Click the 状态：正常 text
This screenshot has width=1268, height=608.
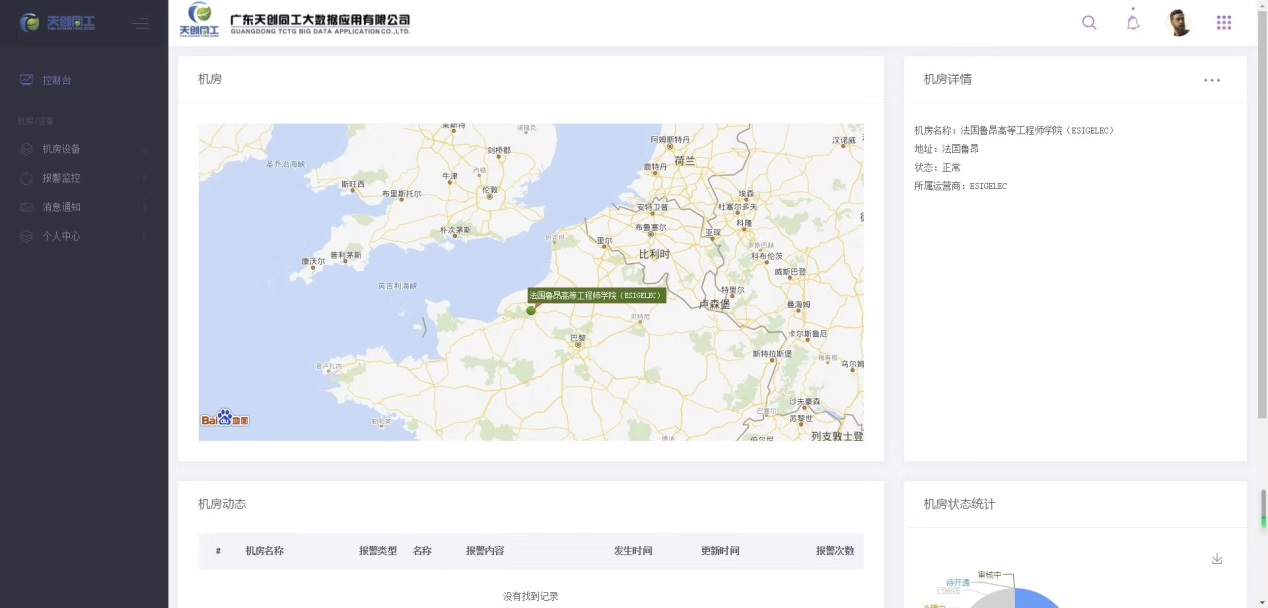pos(937,167)
